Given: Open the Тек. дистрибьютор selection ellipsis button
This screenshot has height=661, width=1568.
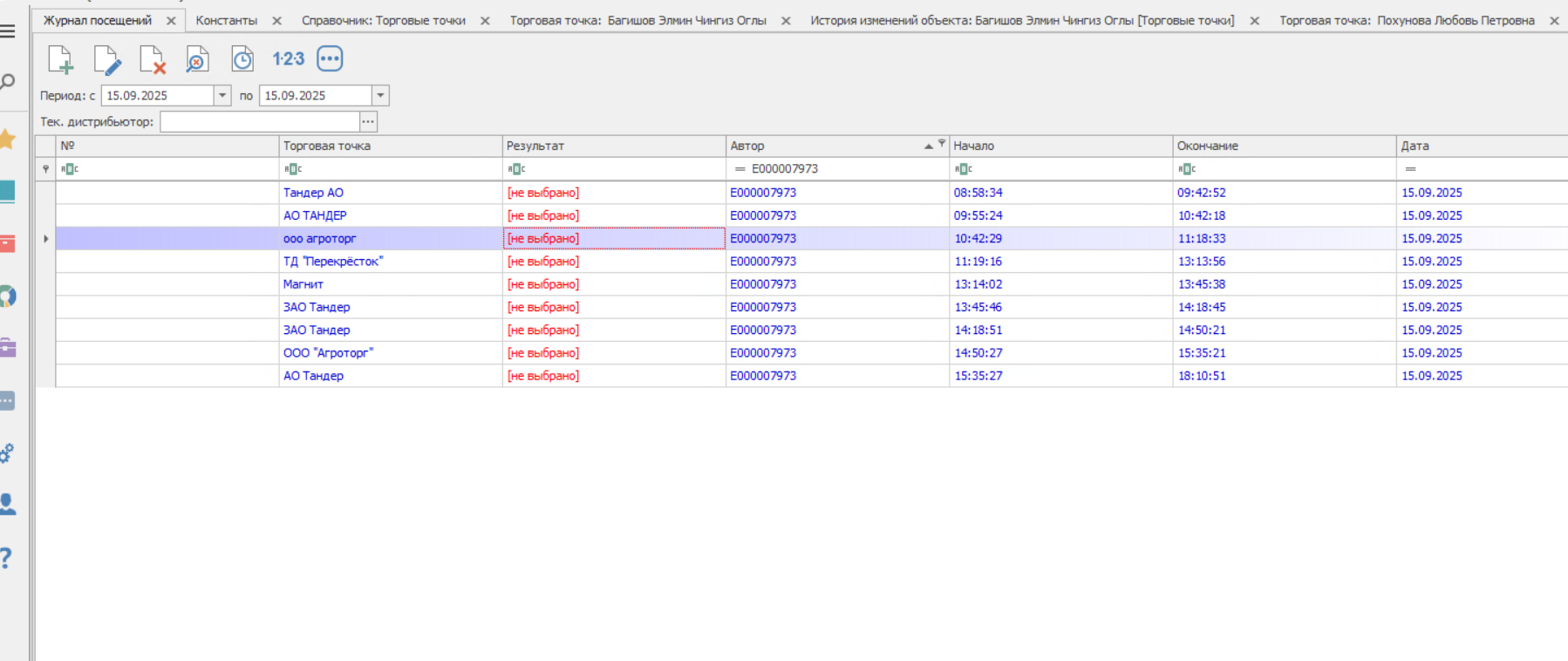Looking at the screenshot, I should click(x=368, y=122).
